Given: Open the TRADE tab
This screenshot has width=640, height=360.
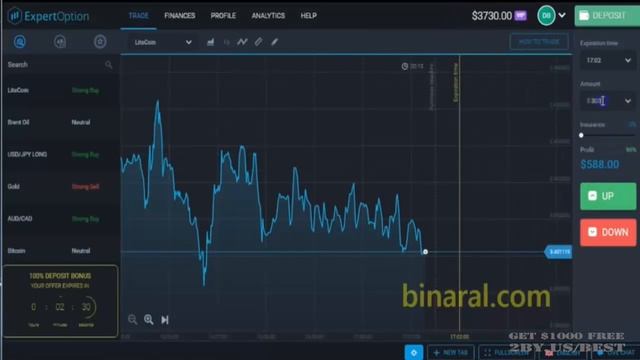Looking at the screenshot, I should 138,16.
